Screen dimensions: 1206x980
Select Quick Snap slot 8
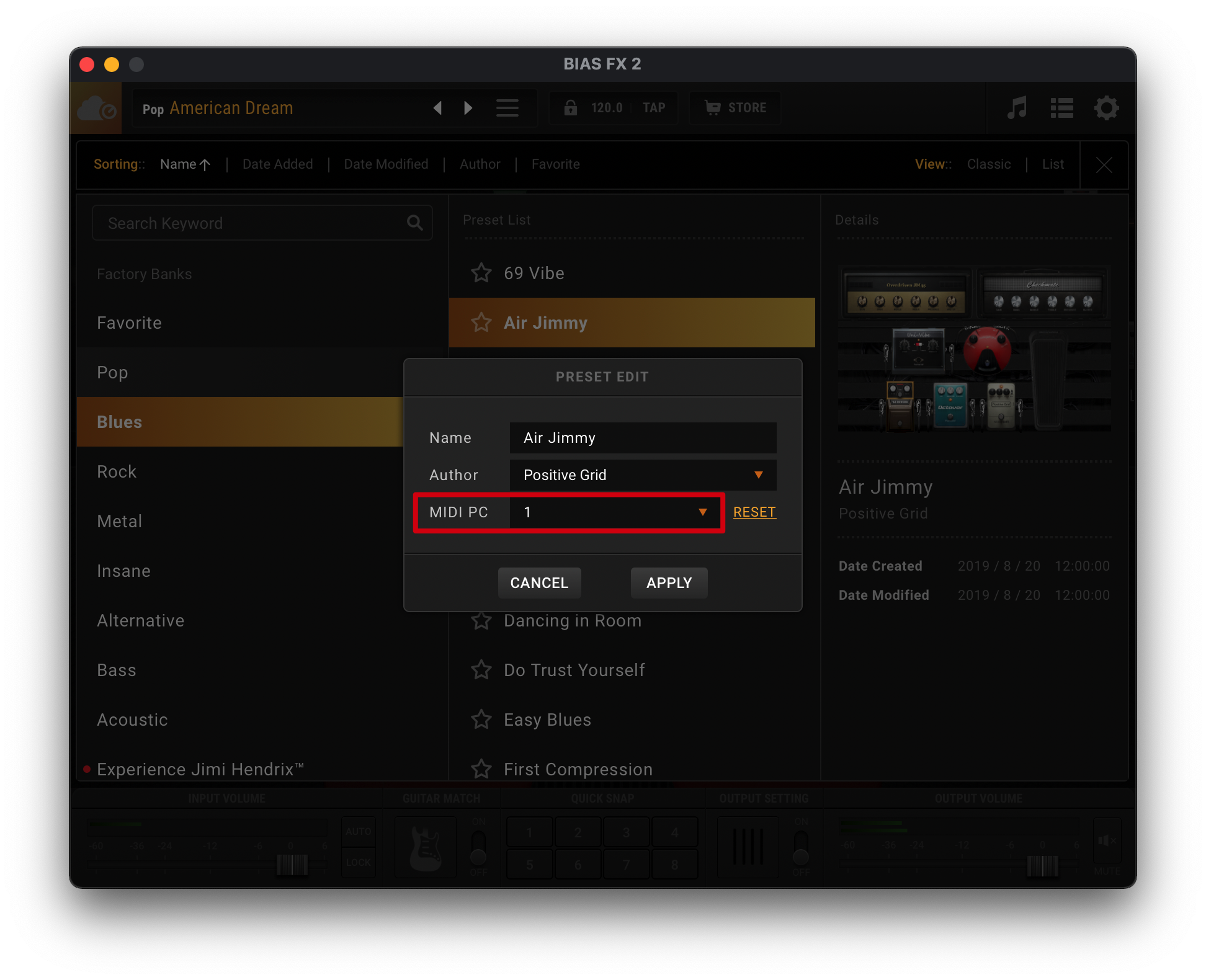coord(675,864)
